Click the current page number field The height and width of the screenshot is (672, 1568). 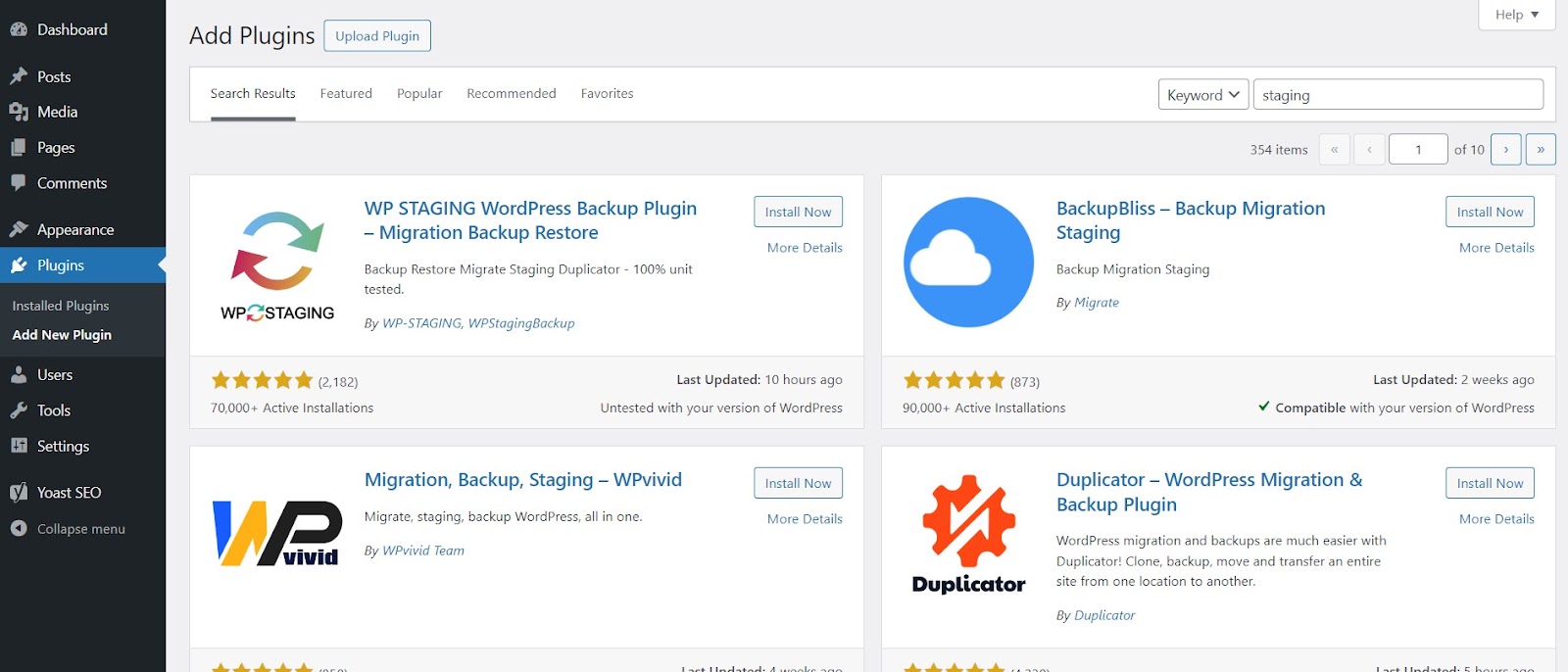(1418, 149)
